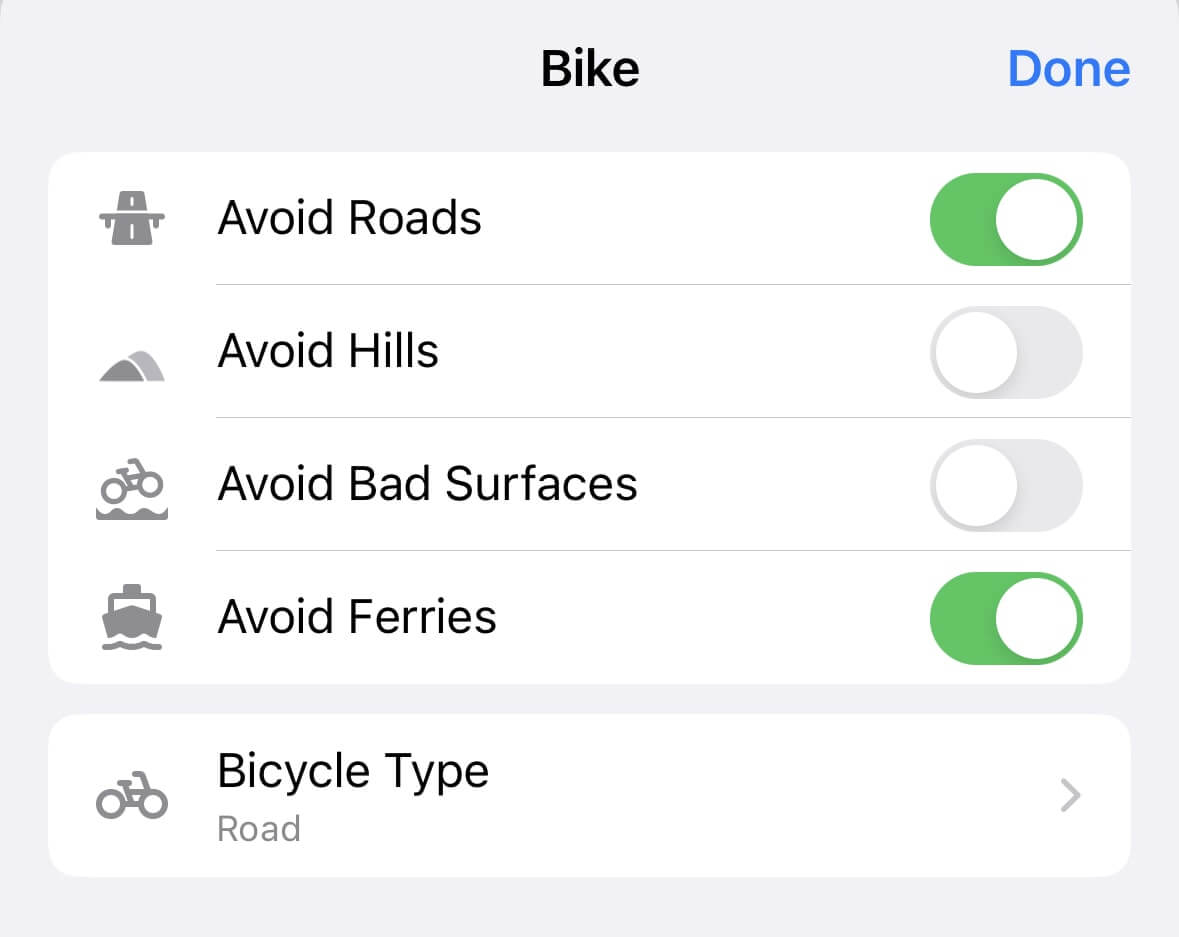Select the Road bicycle type label

(259, 827)
